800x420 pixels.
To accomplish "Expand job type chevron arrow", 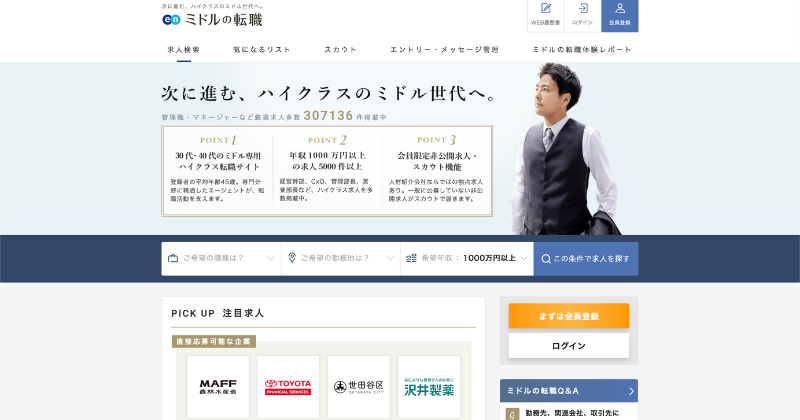I will 270,258.
